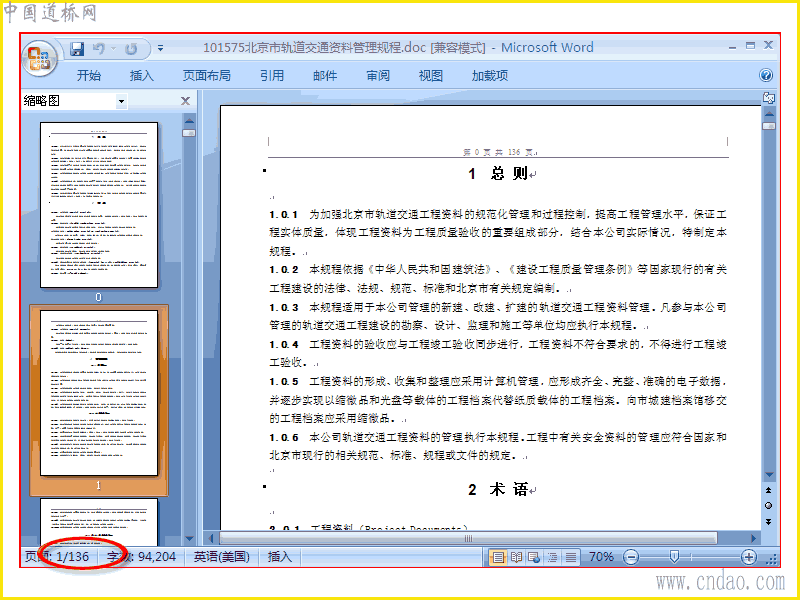
Task: Switch to Full Screen Reading view
Action: pyautogui.click(x=516, y=557)
